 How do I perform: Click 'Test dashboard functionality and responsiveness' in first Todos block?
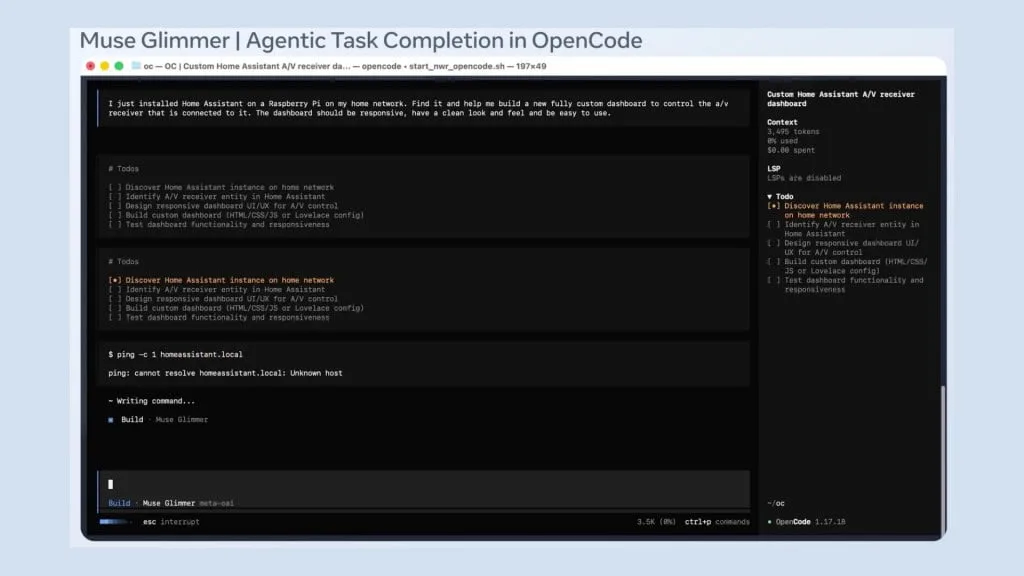[219, 225]
